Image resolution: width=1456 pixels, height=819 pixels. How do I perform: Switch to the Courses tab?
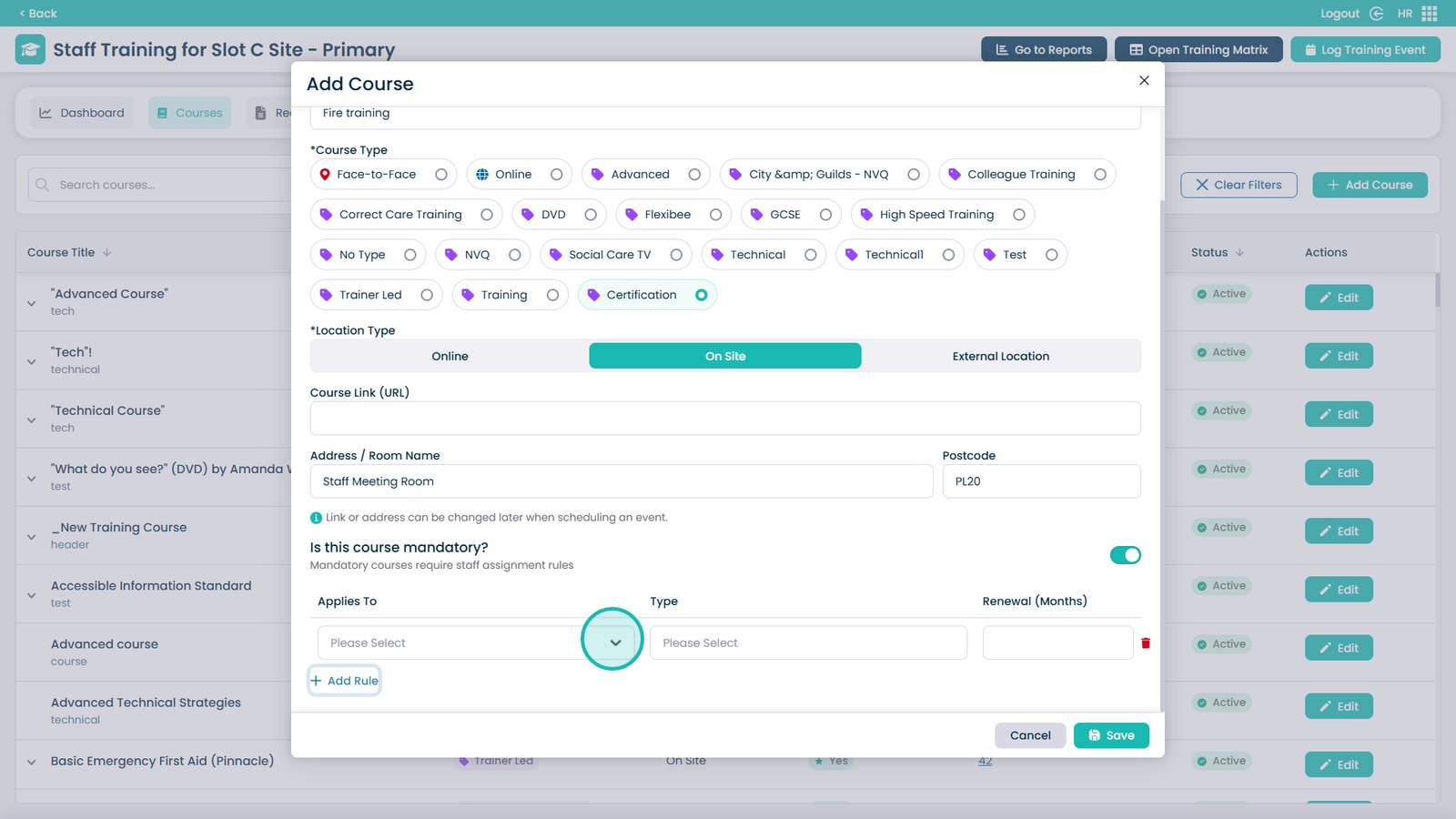(189, 113)
